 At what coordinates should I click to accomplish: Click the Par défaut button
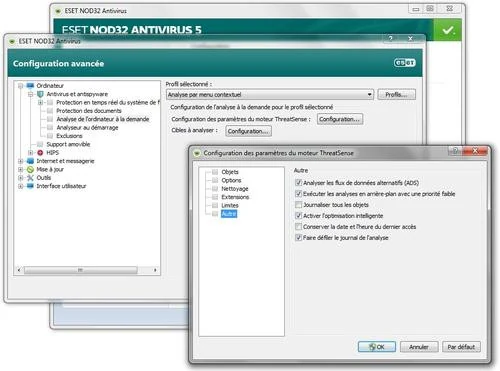pyautogui.click(x=461, y=347)
